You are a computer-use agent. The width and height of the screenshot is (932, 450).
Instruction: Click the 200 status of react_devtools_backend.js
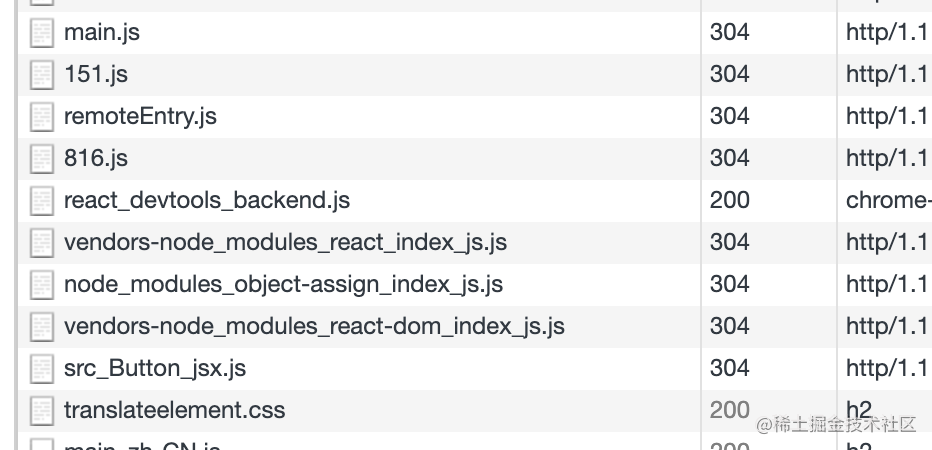[729, 201]
